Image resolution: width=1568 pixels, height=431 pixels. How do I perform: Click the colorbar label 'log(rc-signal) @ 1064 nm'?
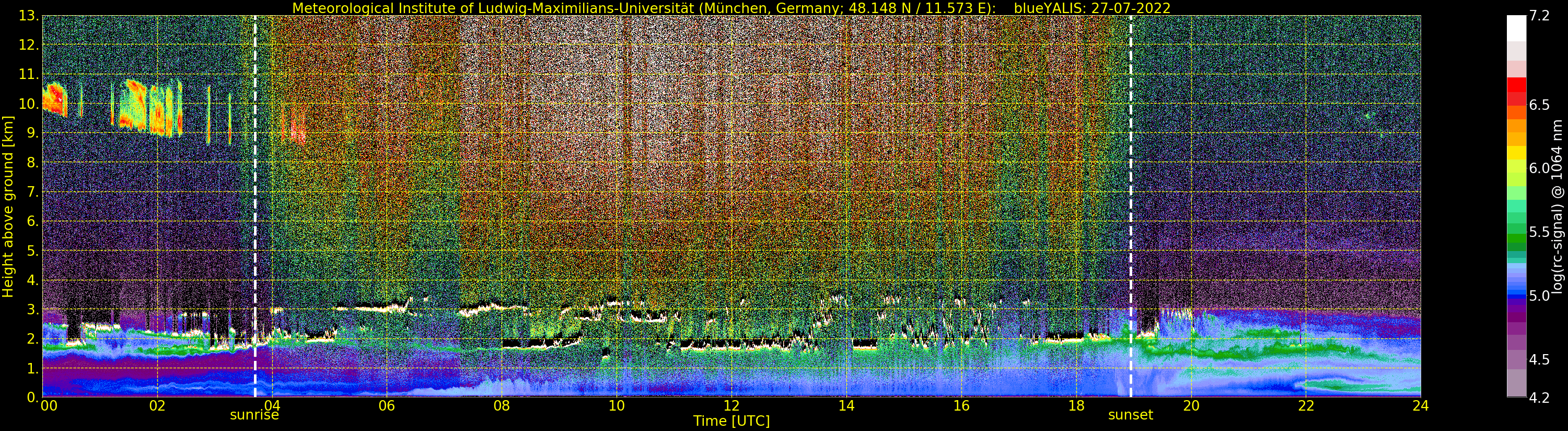(x=1557, y=207)
